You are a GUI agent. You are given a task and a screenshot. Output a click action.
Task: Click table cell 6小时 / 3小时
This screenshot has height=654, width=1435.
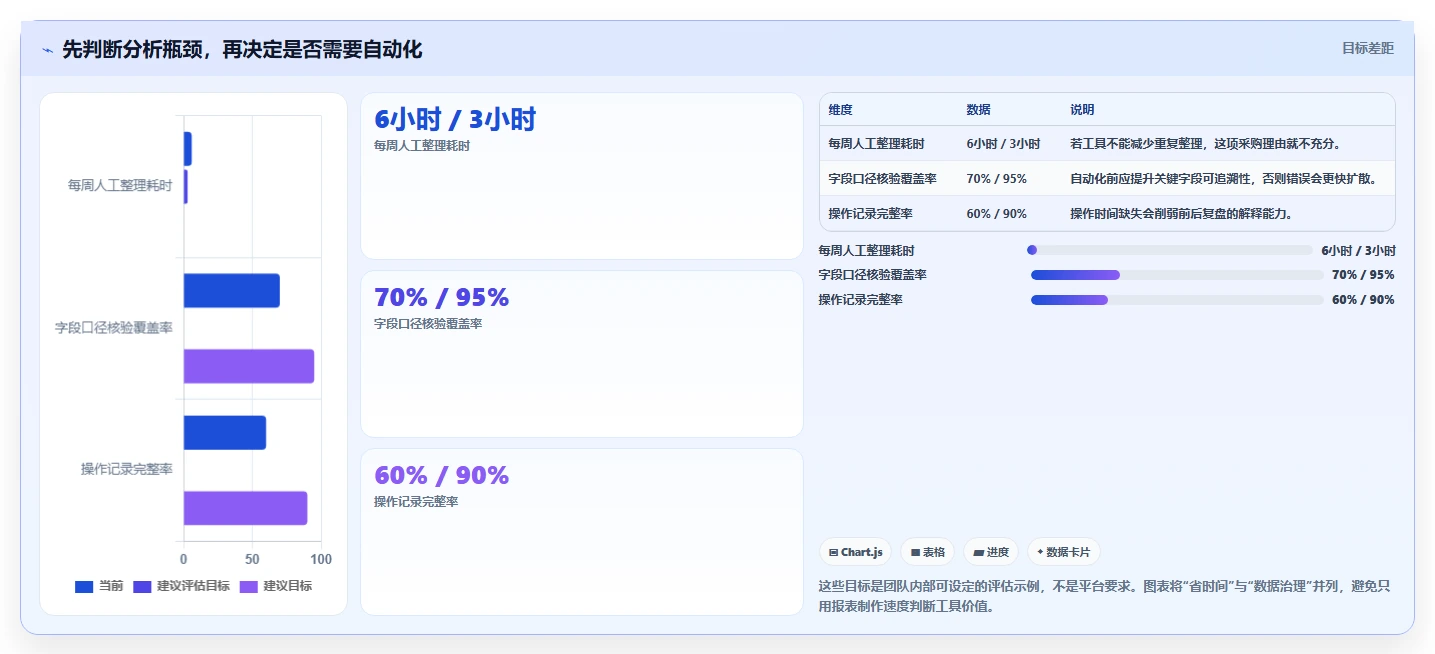[1003, 144]
